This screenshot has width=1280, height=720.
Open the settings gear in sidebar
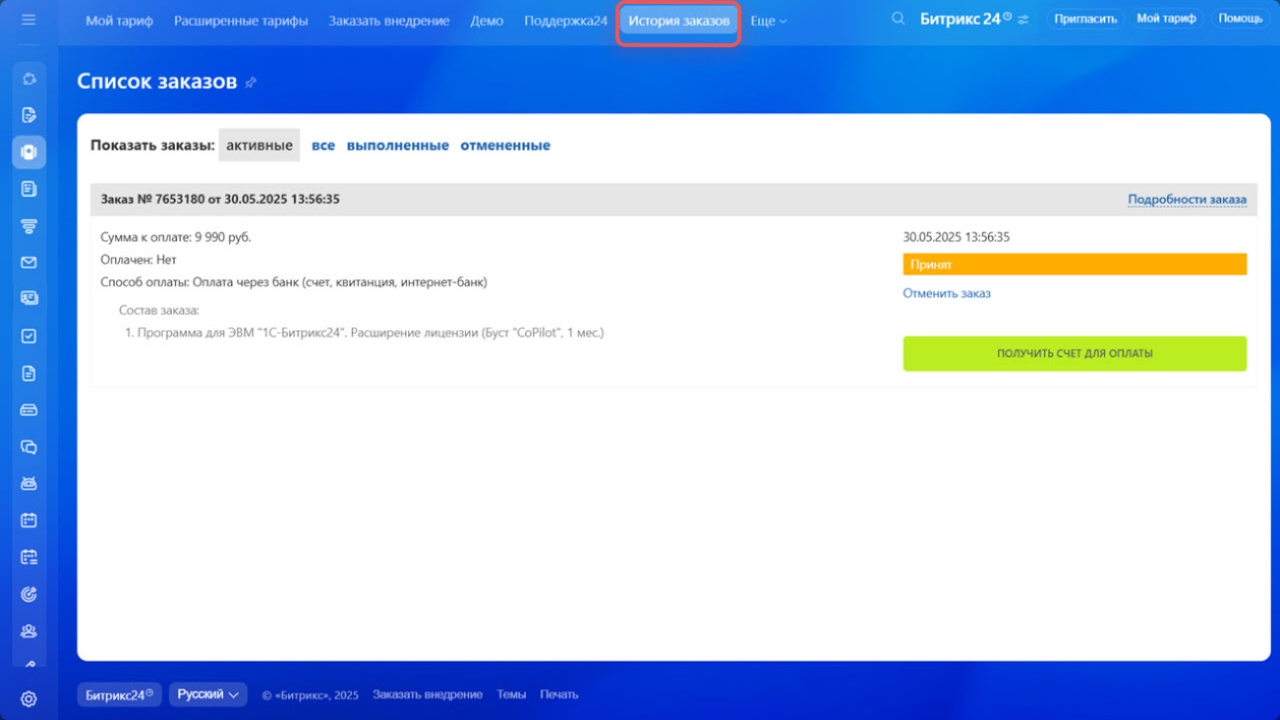(x=29, y=699)
